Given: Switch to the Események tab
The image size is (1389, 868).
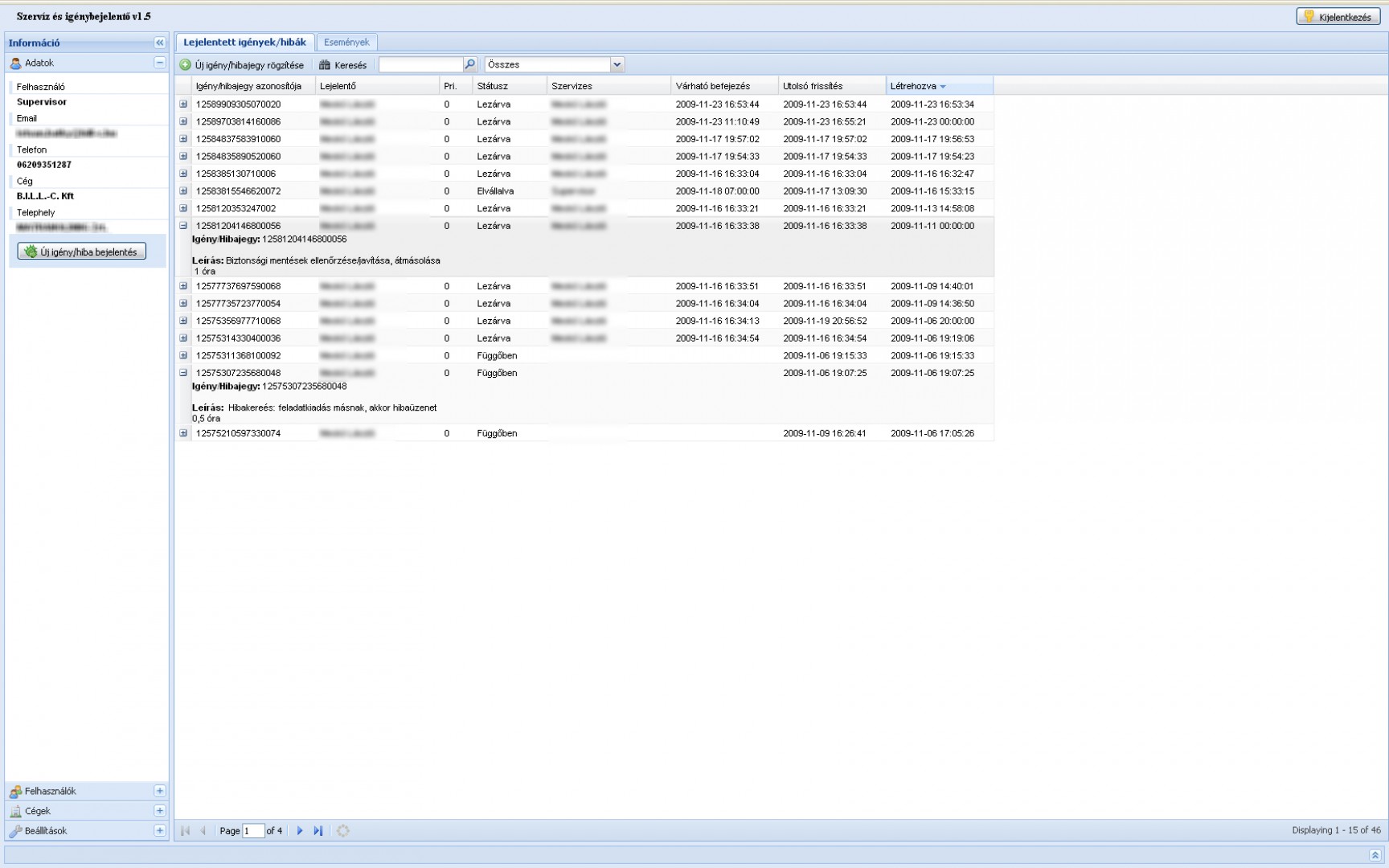Looking at the screenshot, I should [x=346, y=42].
